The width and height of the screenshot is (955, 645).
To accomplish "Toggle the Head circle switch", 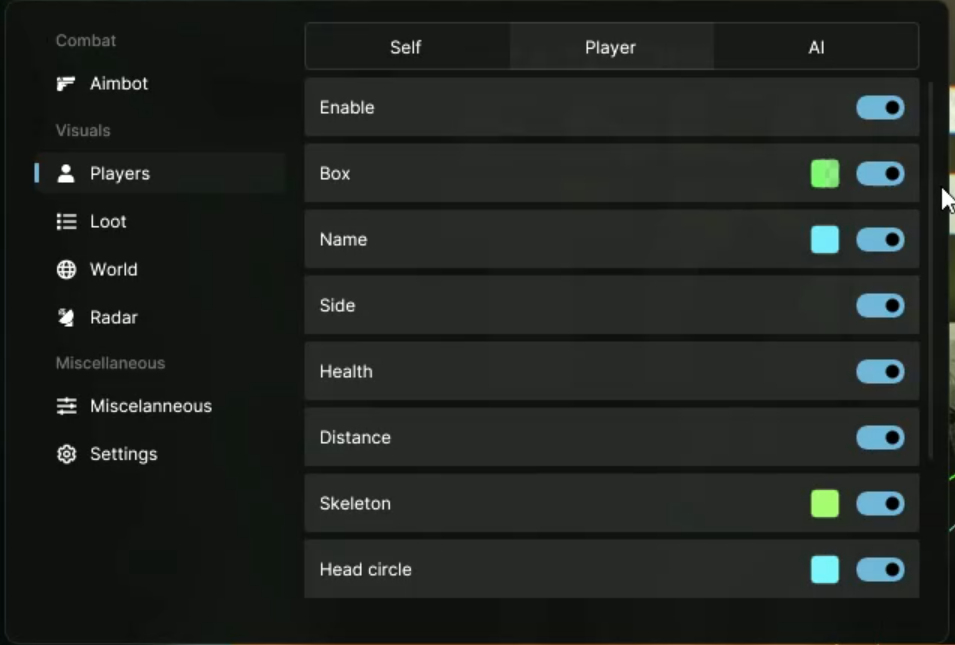I will coord(880,570).
